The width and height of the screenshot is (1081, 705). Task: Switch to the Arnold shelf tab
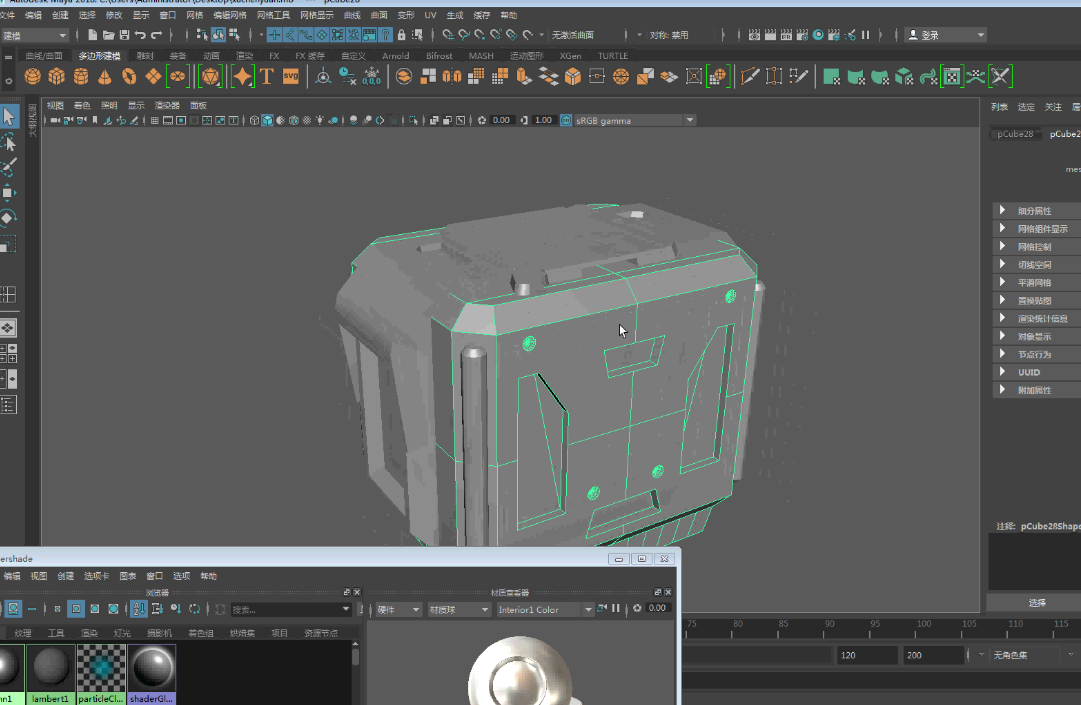click(395, 56)
